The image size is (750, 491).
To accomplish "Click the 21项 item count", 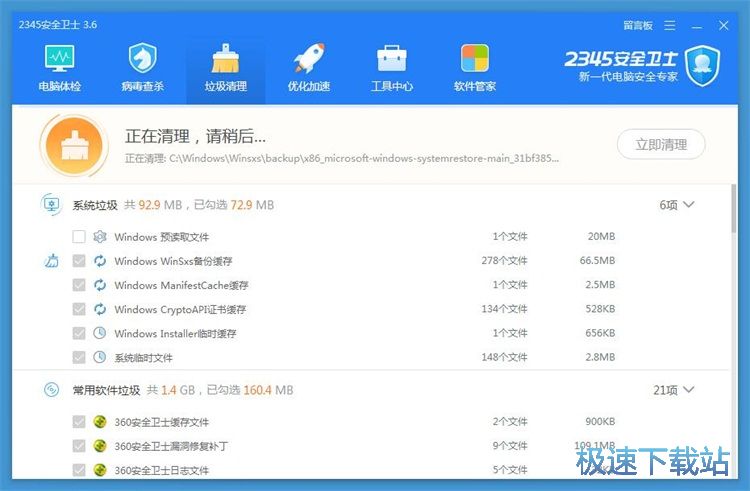I will coord(665,390).
